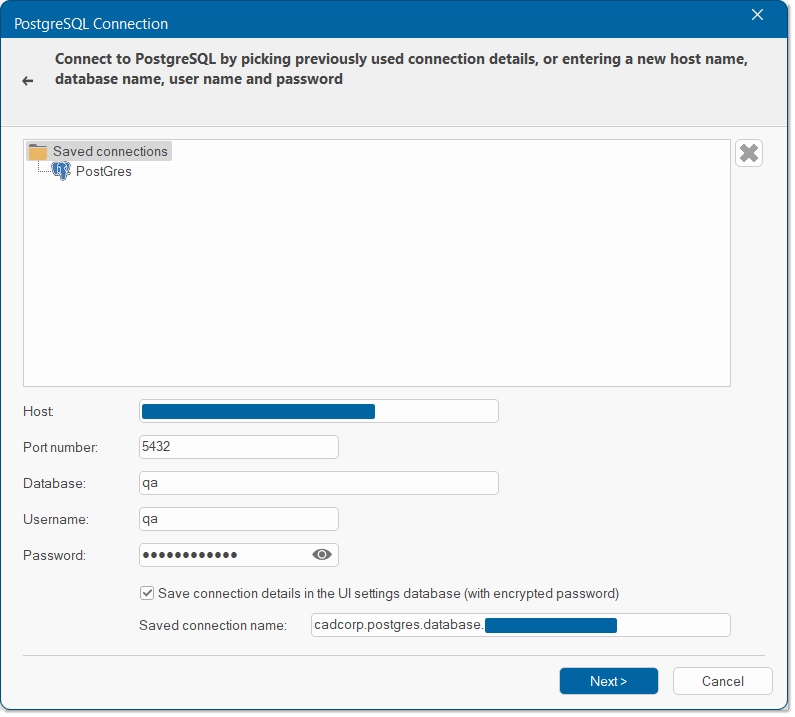Uncheck Save connection details checkbox
Viewport: 795px width, 717px height.
[147, 593]
